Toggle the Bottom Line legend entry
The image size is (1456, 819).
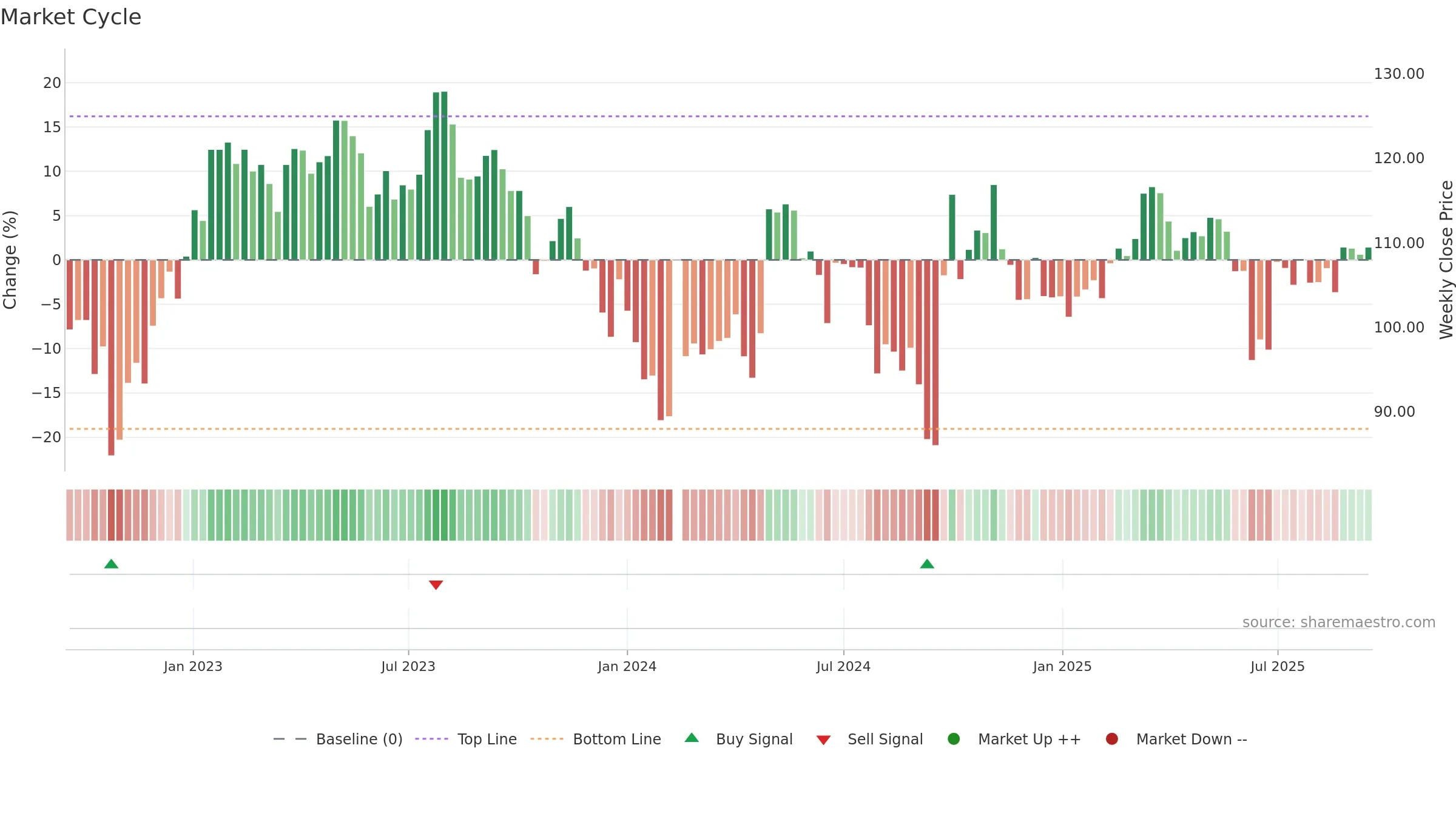click(596, 739)
